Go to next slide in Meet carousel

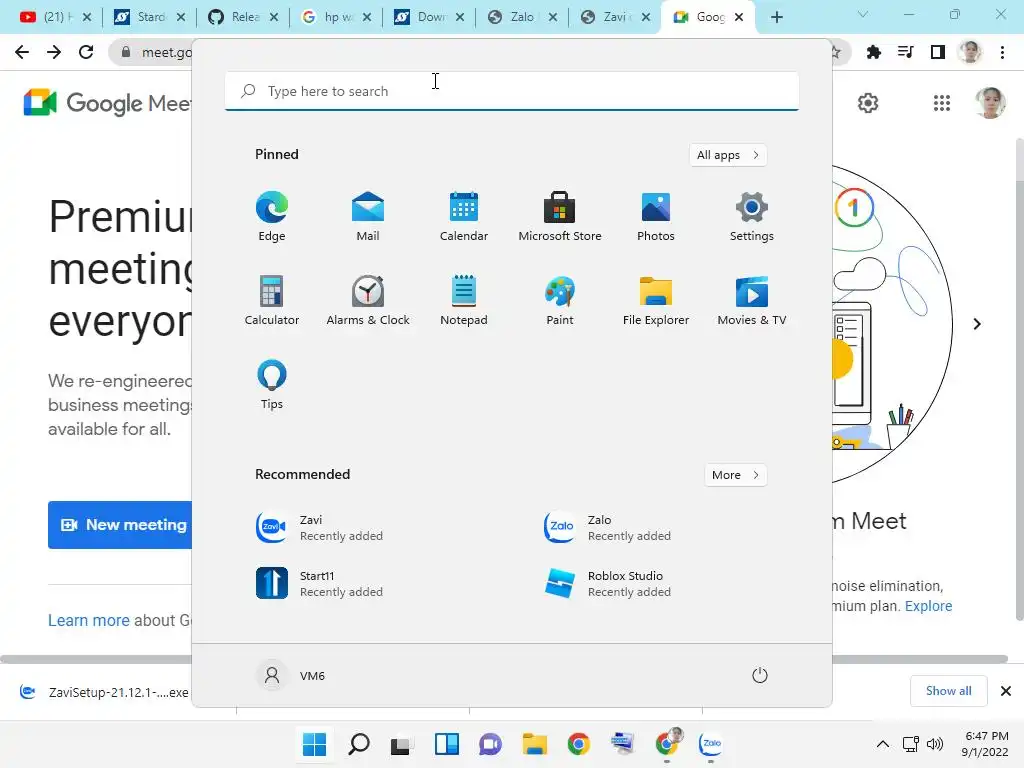[x=977, y=324]
